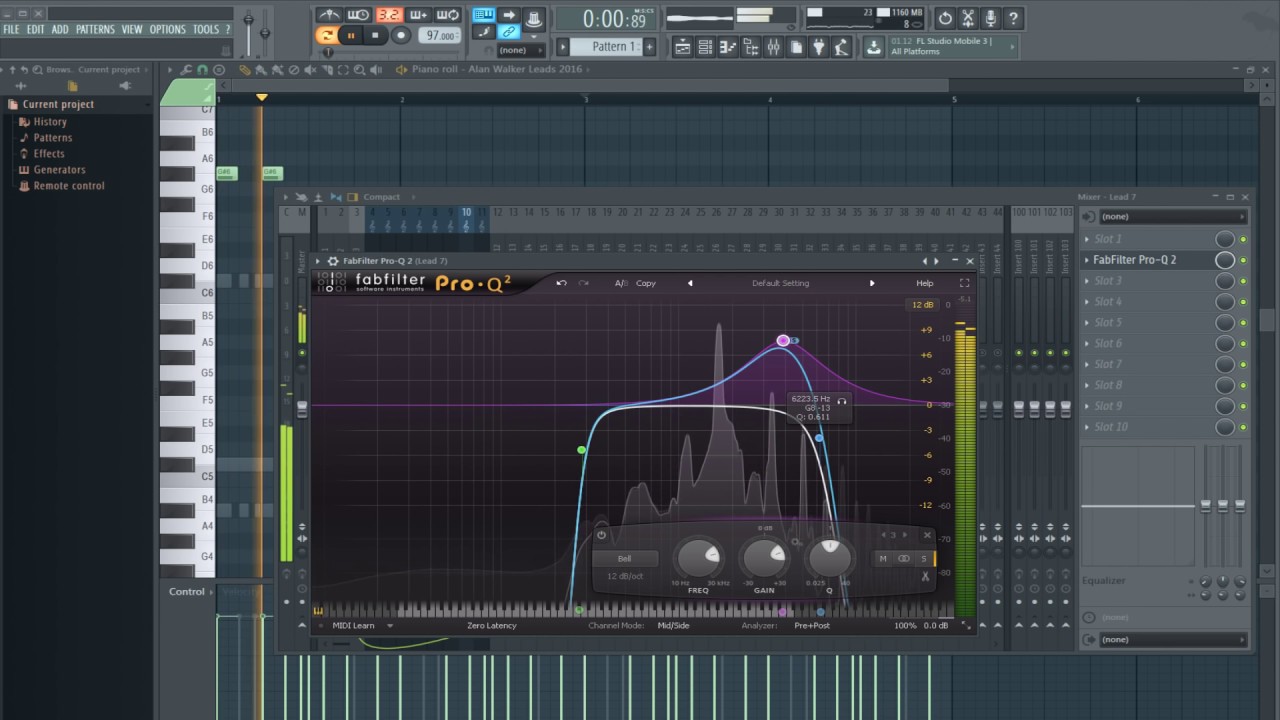
Task: Open the Mid/Side channel mode selector
Action: pos(673,626)
